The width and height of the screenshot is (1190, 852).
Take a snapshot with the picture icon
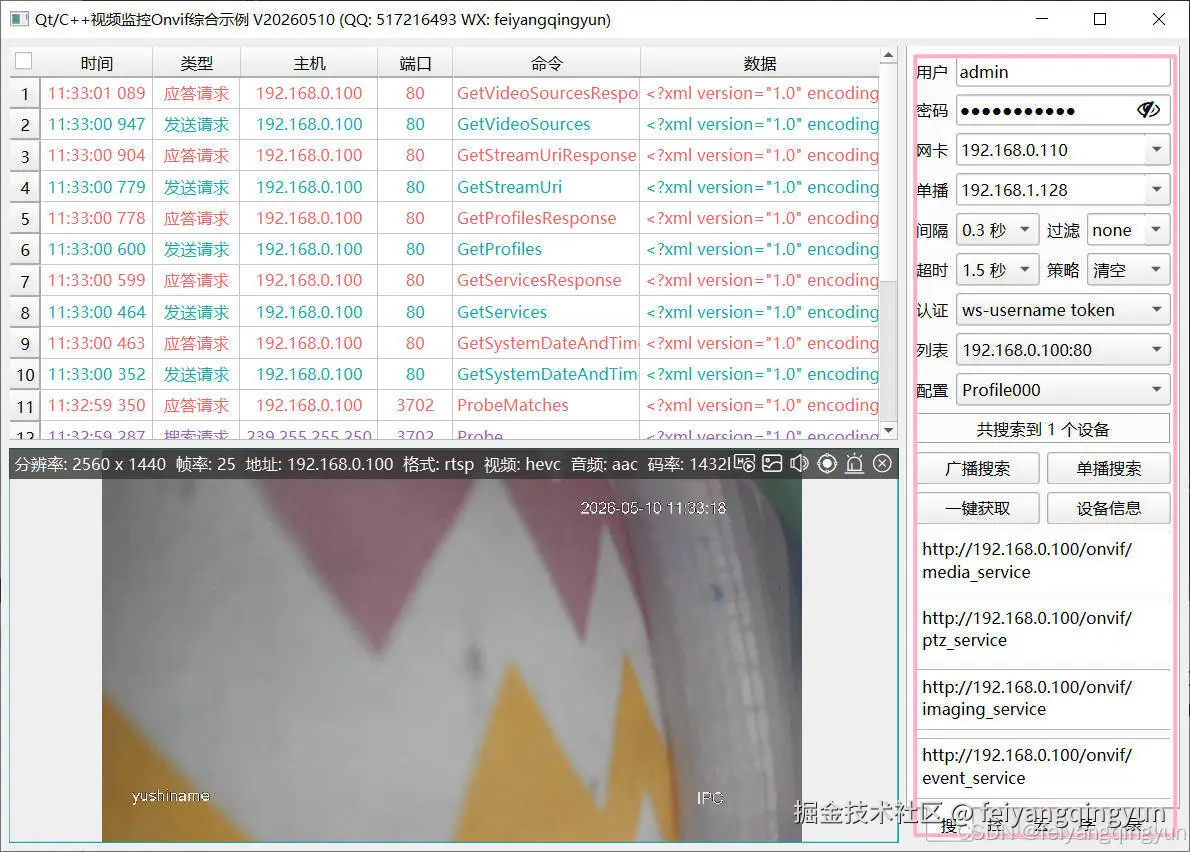pos(772,464)
